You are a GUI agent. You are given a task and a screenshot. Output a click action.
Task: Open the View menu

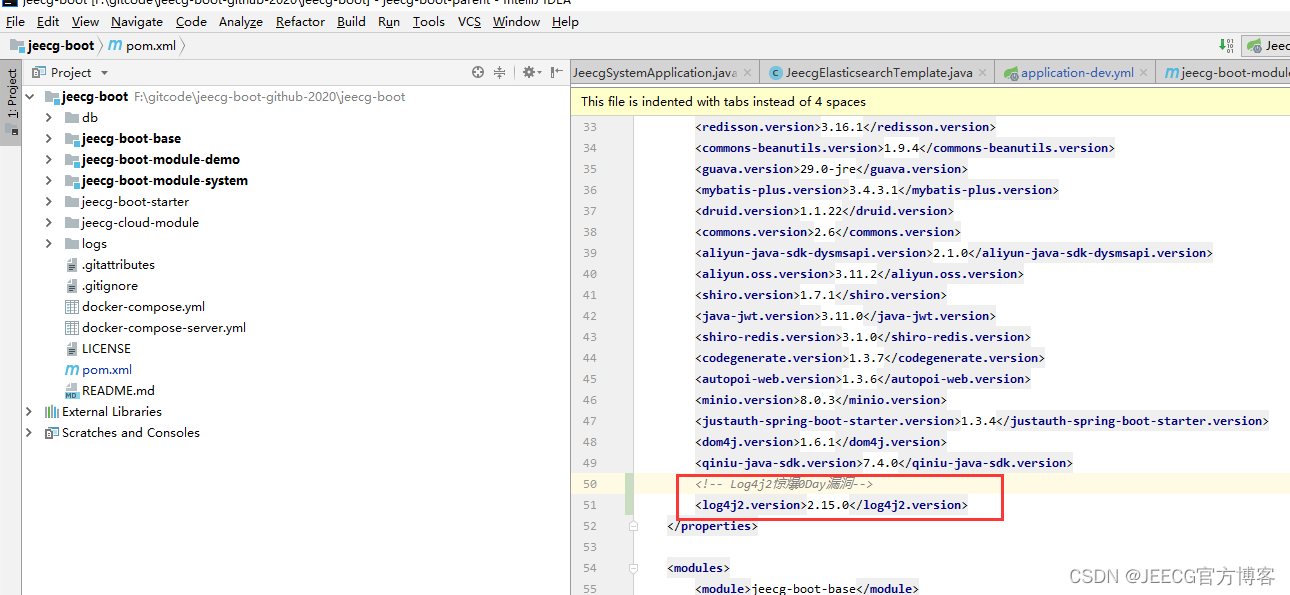[85, 21]
